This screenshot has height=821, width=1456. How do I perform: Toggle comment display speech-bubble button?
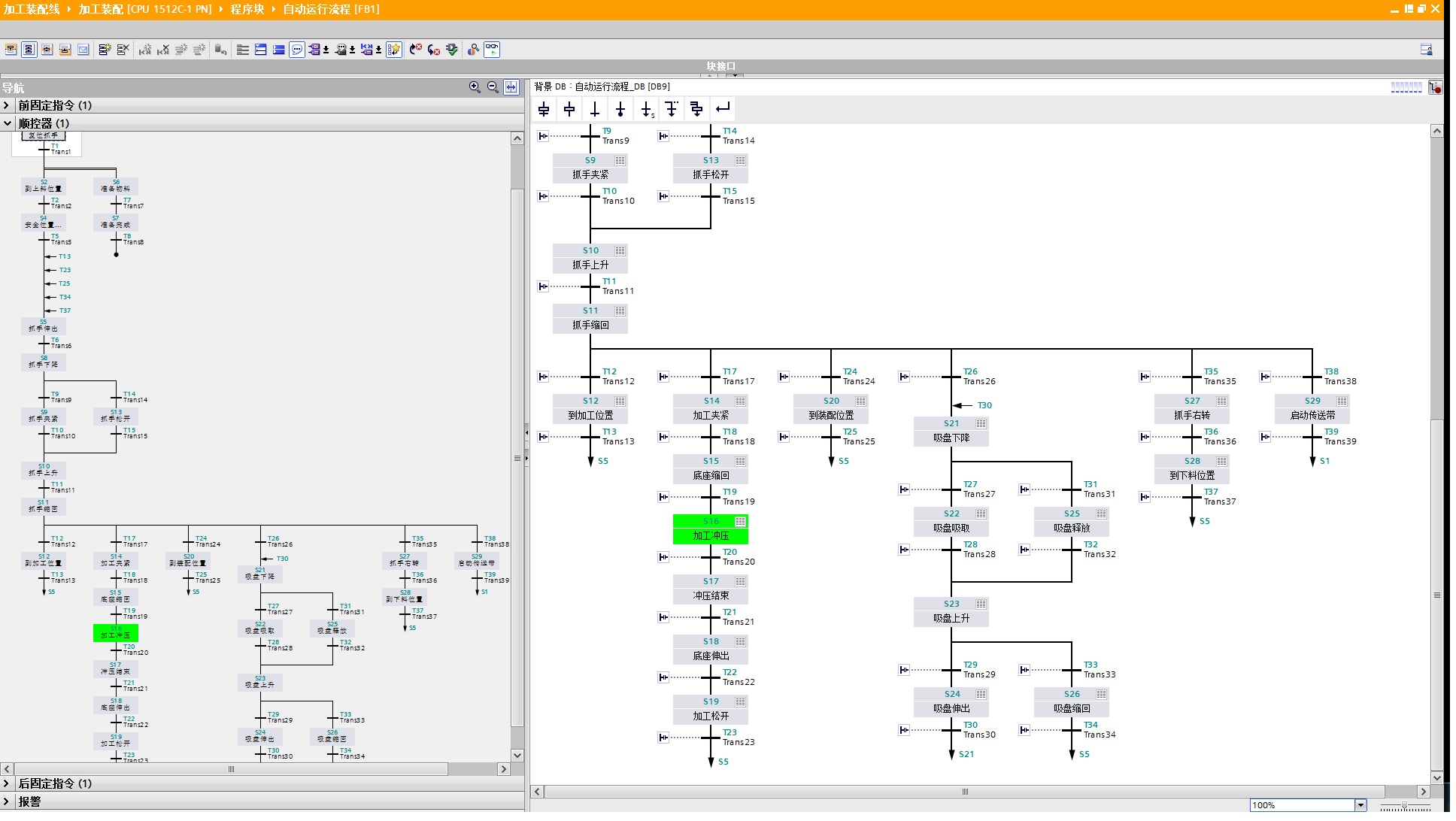coord(297,50)
